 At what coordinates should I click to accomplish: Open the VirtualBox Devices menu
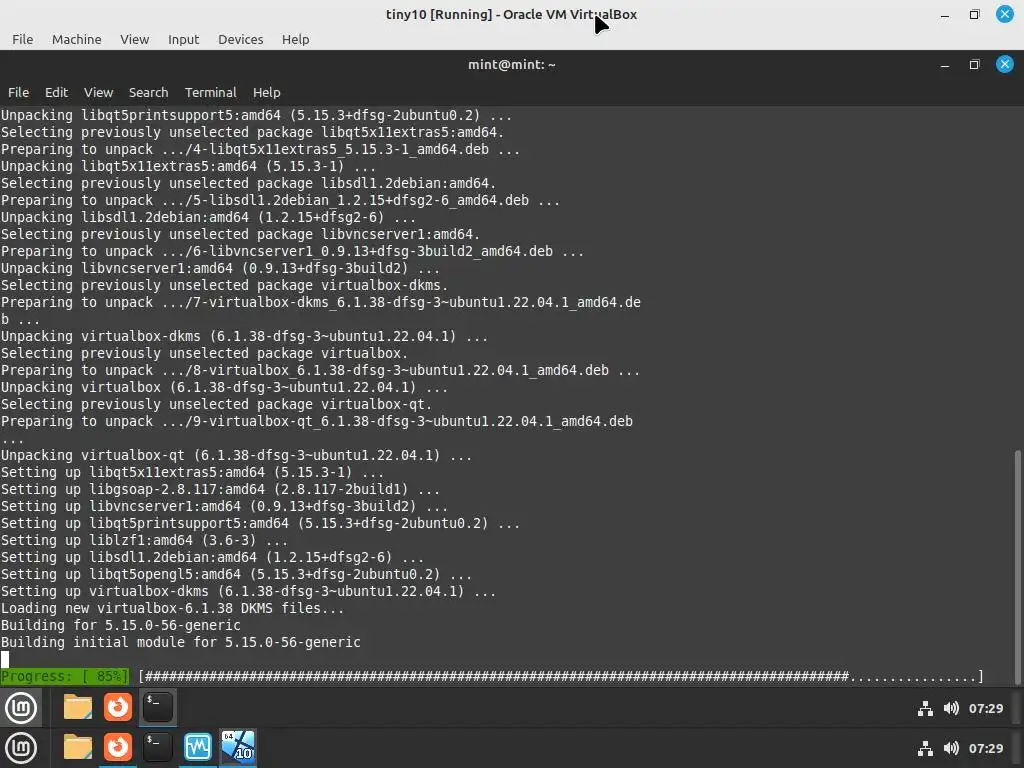click(240, 39)
